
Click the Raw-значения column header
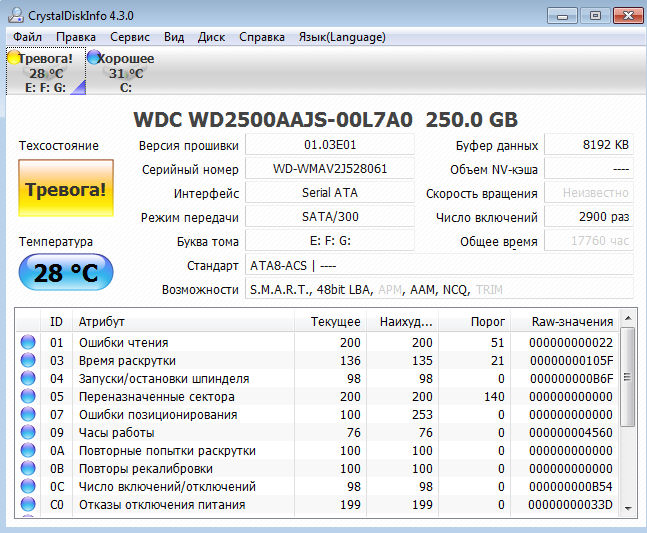coord(564,321)
